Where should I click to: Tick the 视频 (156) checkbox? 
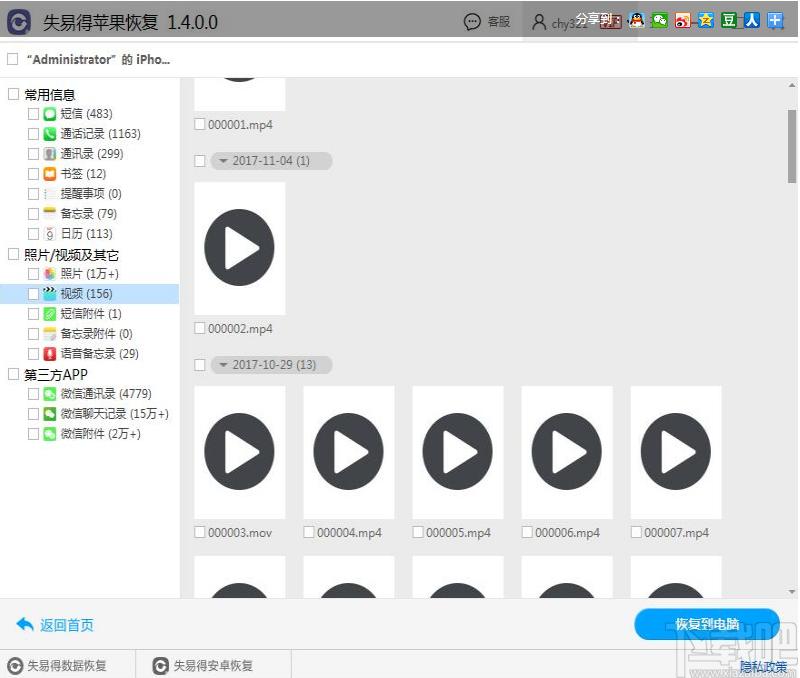point(33,294)
